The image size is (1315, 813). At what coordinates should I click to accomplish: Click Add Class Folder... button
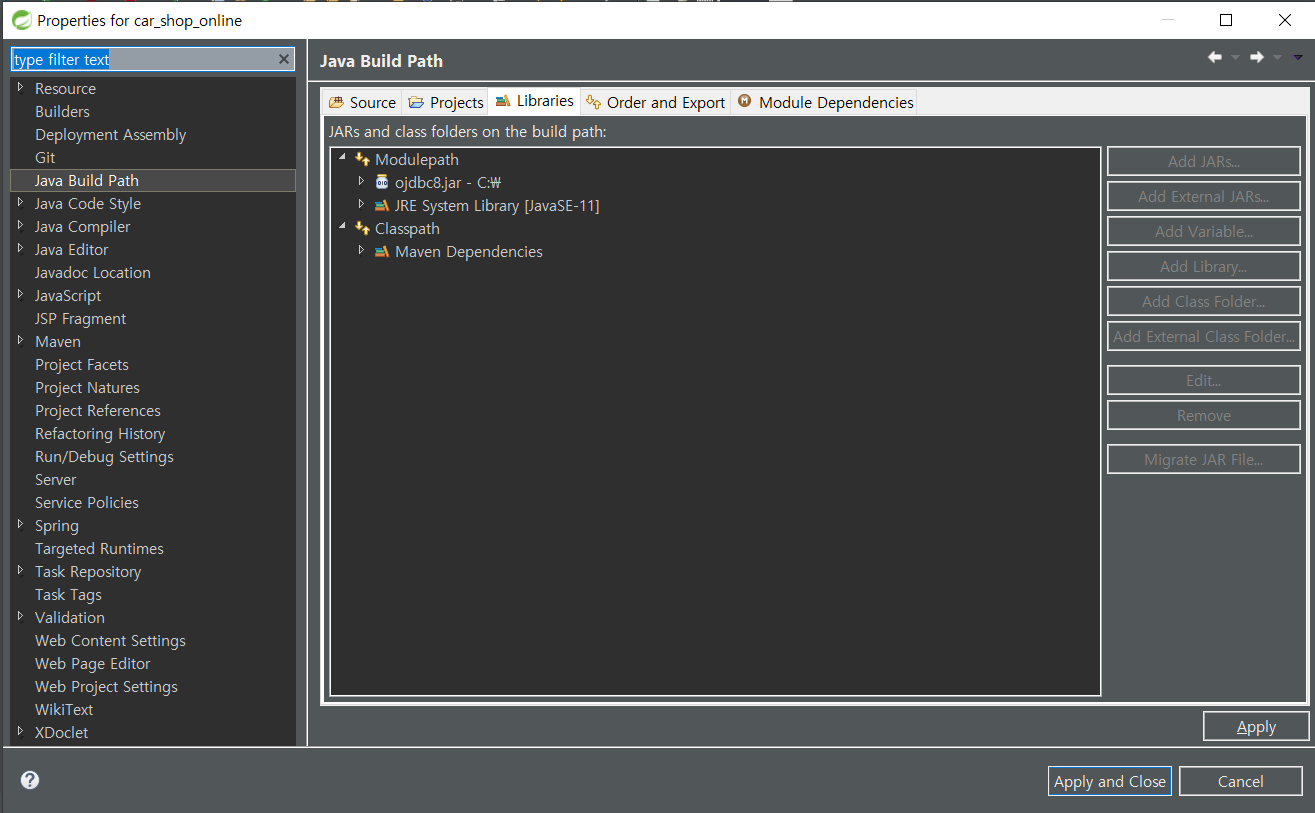pos(1204,301)
